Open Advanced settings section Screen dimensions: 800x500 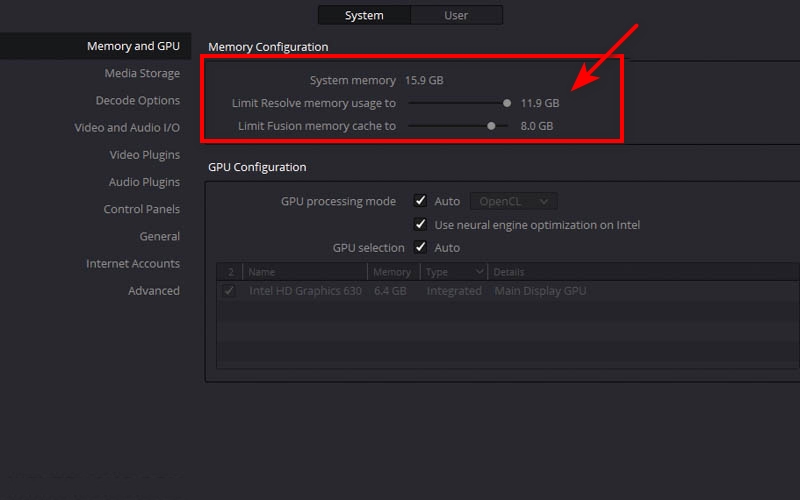click(x=154, y=291)
